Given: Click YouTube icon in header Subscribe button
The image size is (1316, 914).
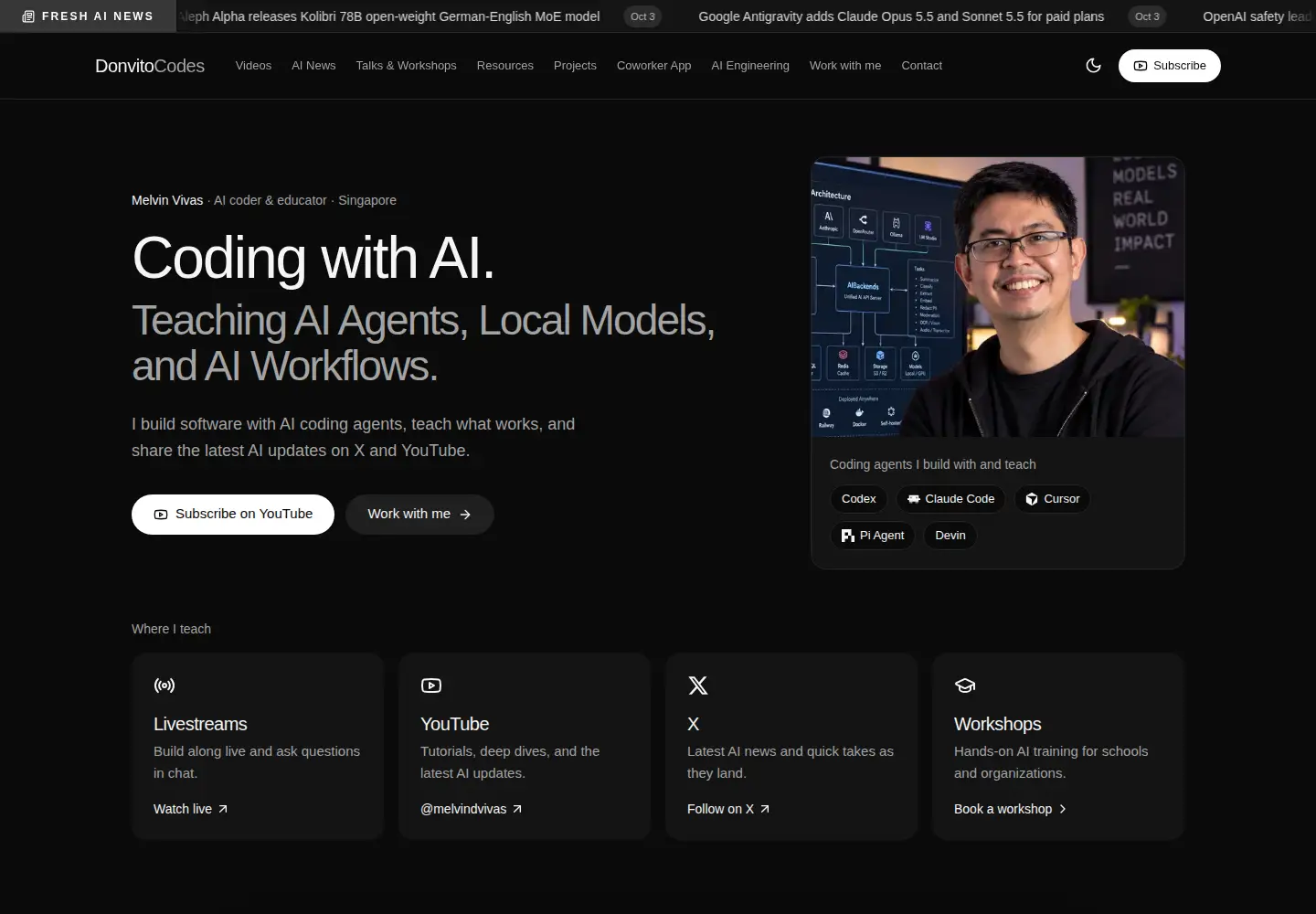Looking at the screenshot, I should coord(1141,66).
